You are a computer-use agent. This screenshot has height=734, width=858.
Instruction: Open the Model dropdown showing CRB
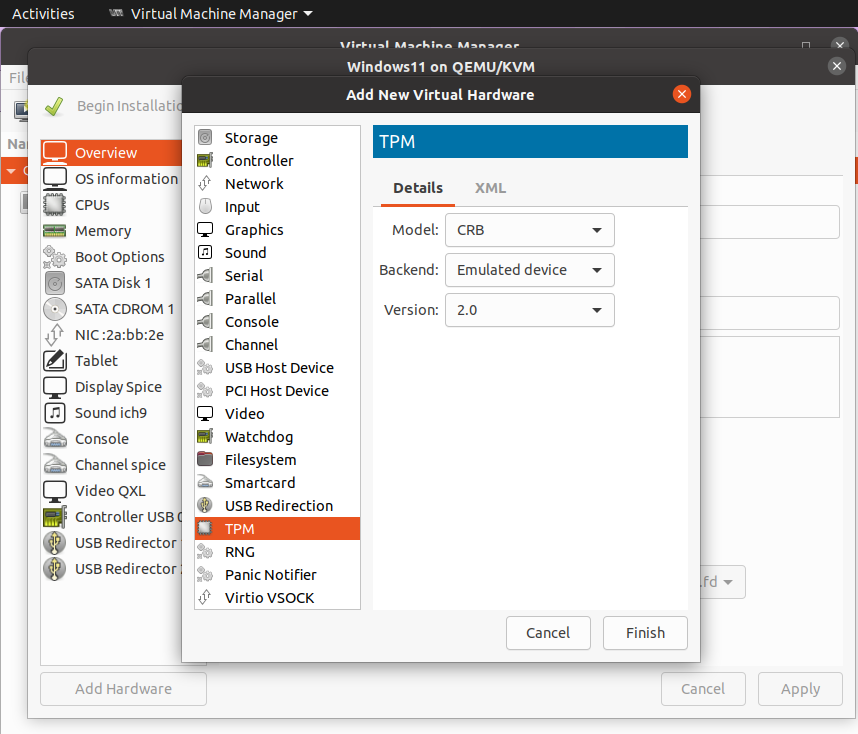pyautogui.click(x=530, y=230)
